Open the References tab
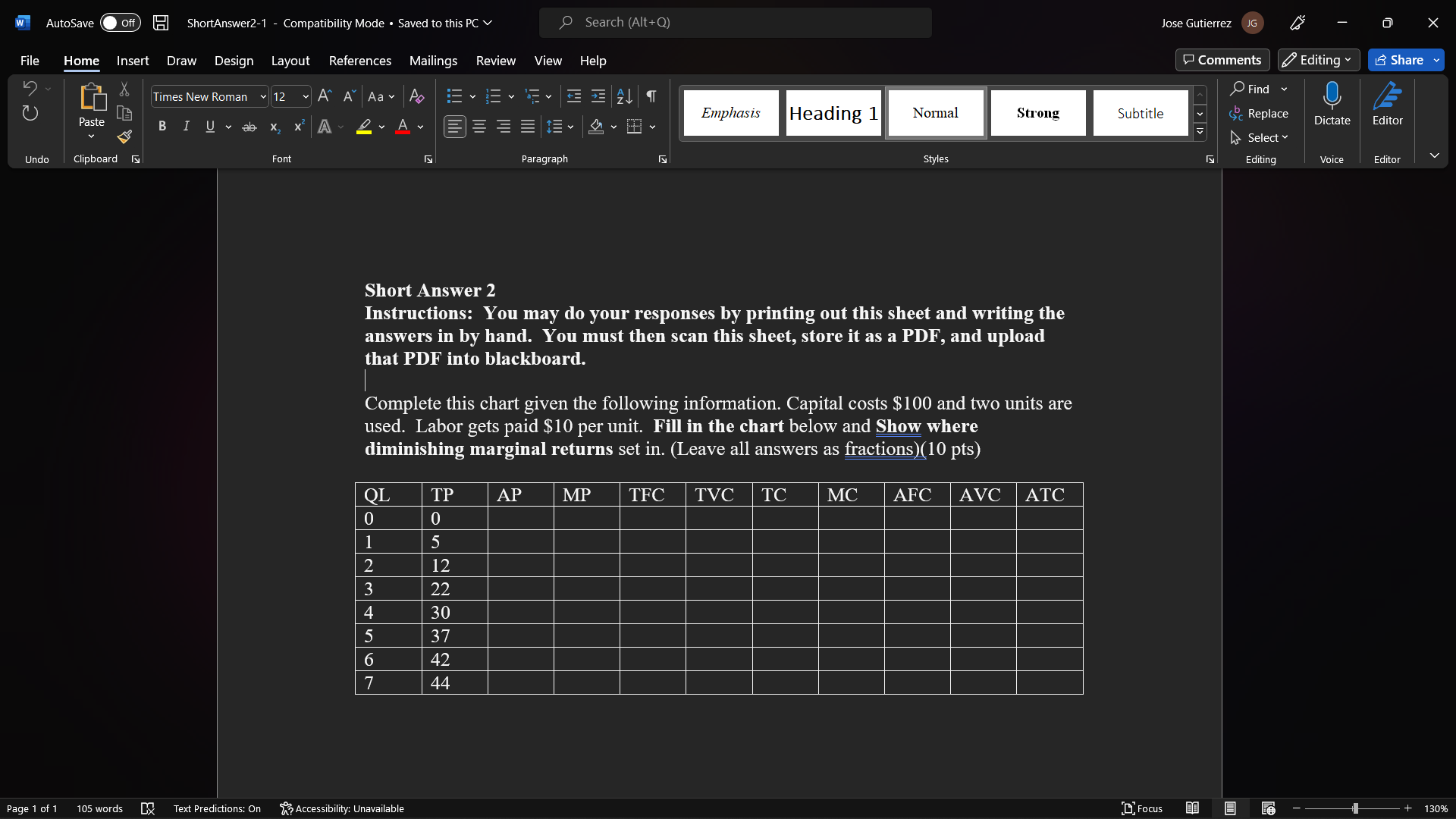The width and height of the screenshot is (1456, 819). pyautogui.click(x=359, y=61)
